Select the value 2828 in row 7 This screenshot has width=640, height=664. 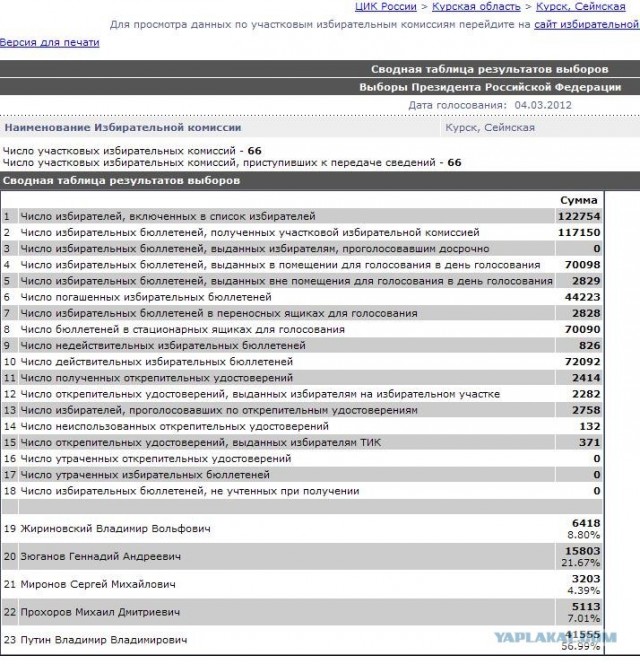click(586, 313)
